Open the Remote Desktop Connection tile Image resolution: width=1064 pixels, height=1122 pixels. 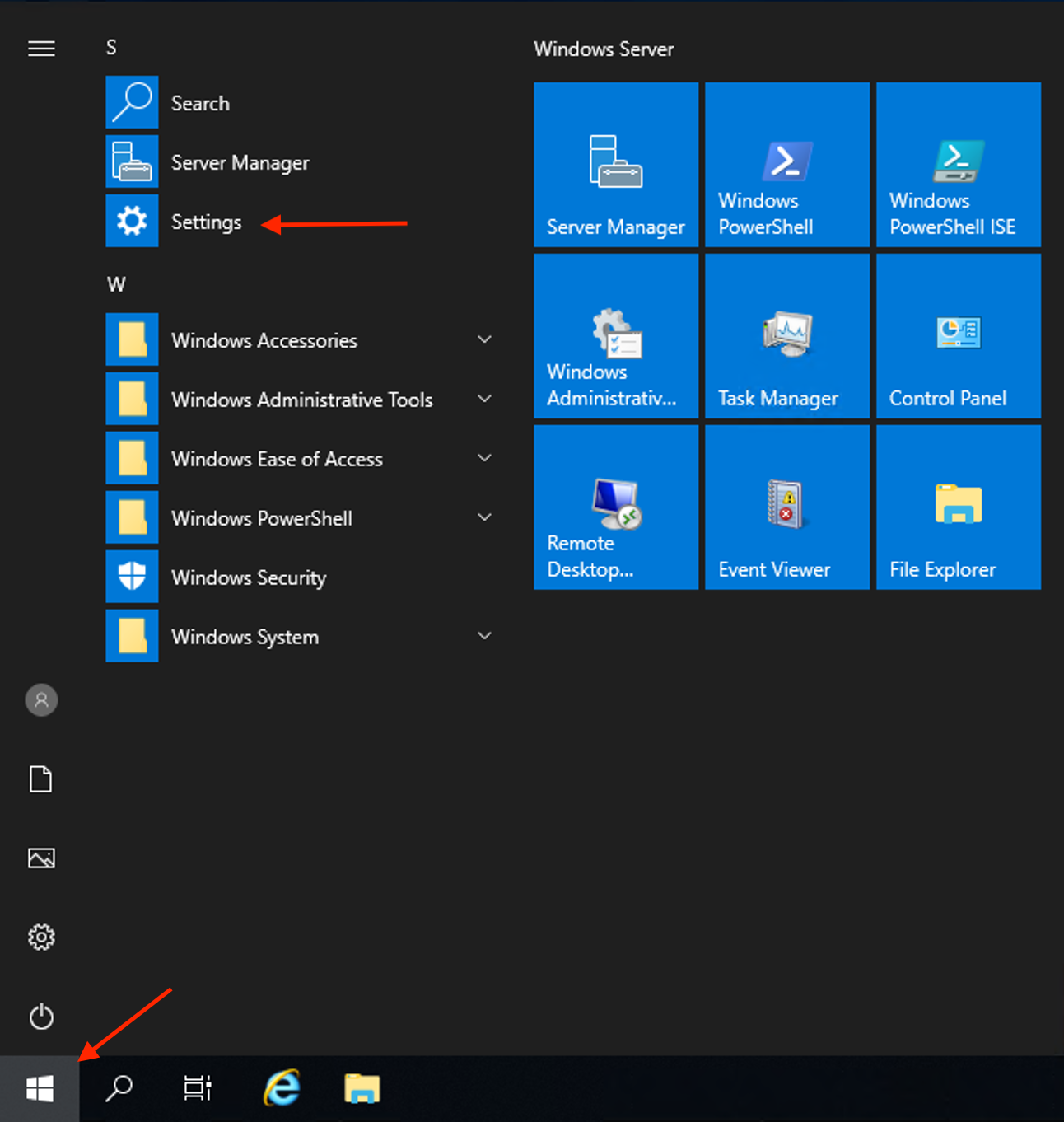coord(616,507)
